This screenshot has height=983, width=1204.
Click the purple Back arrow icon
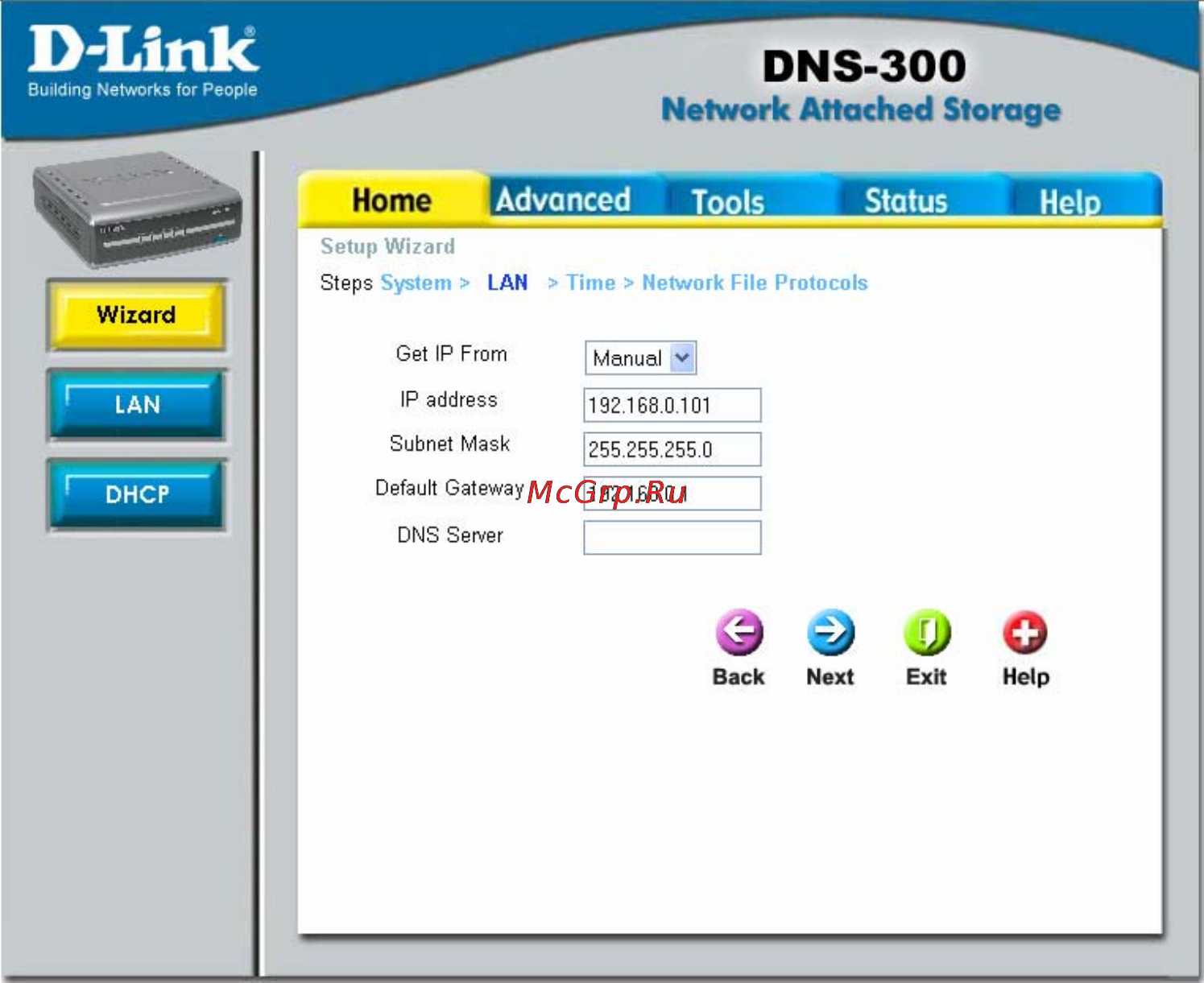tap(739, 633)
